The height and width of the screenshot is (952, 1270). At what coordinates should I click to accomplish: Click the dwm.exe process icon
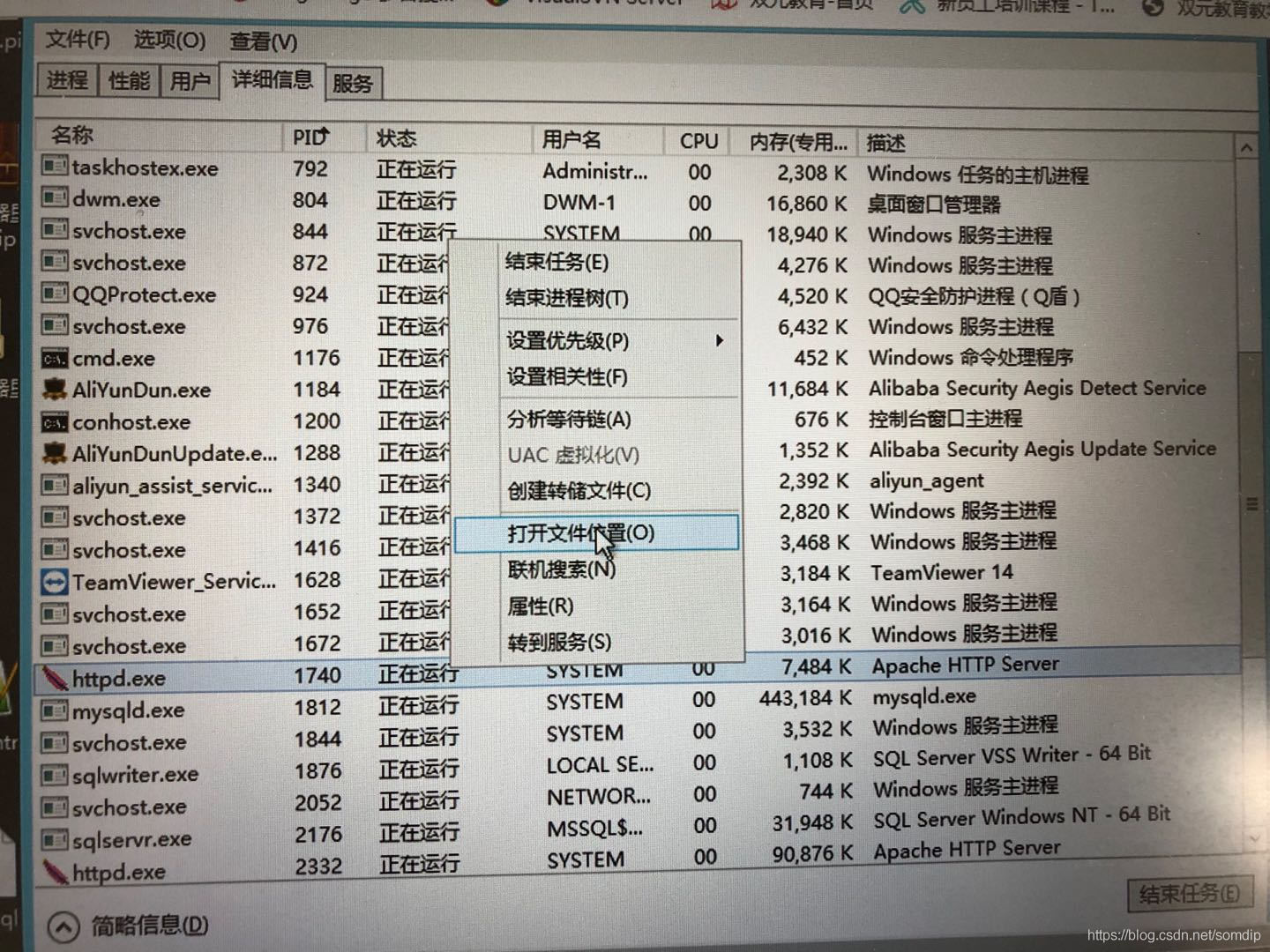55,197
